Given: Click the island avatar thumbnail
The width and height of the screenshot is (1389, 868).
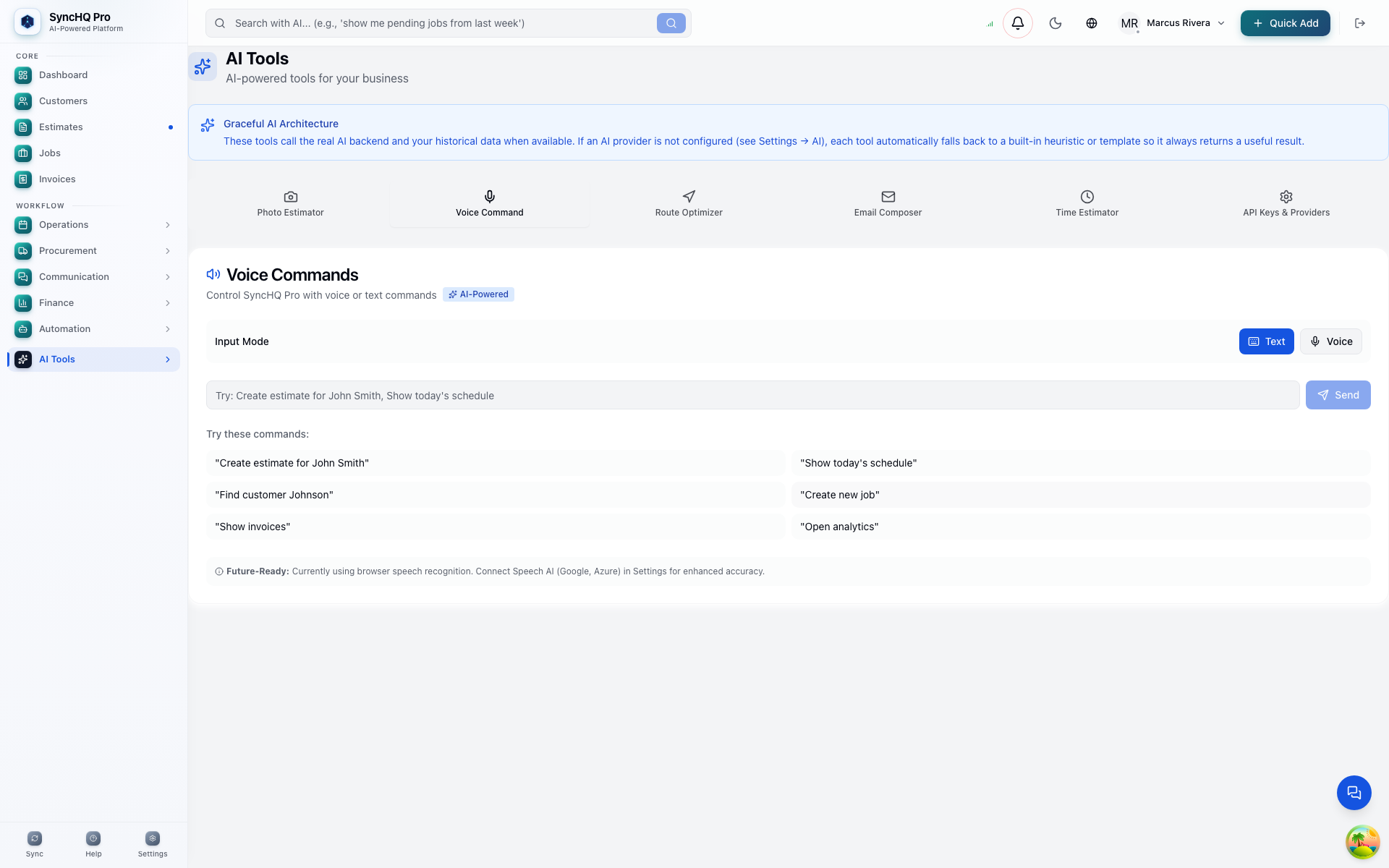Looking at the screenshot, I should pos(1362,842).
